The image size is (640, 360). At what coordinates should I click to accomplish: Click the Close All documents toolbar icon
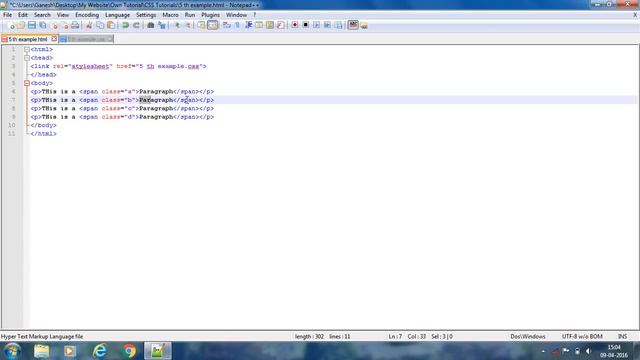pyautogui.click(x=64, y=25)
